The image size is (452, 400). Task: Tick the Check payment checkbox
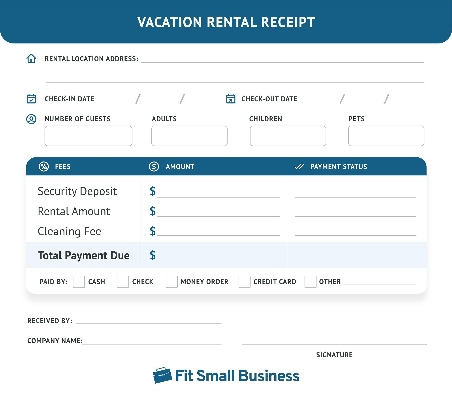pyautogui.click(x=123, y=282)
